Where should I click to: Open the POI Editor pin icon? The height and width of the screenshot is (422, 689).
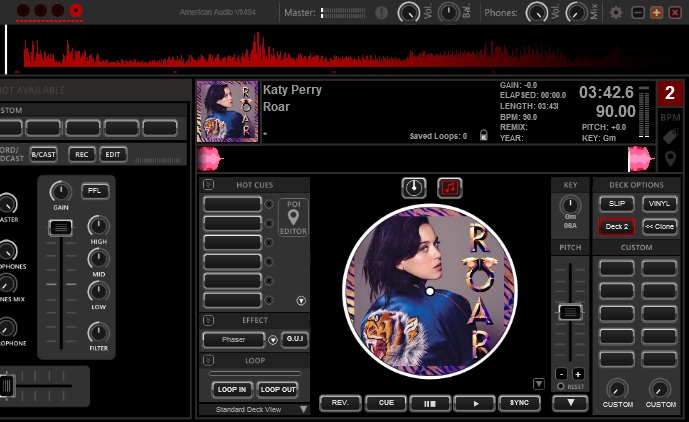pos(293,218)
